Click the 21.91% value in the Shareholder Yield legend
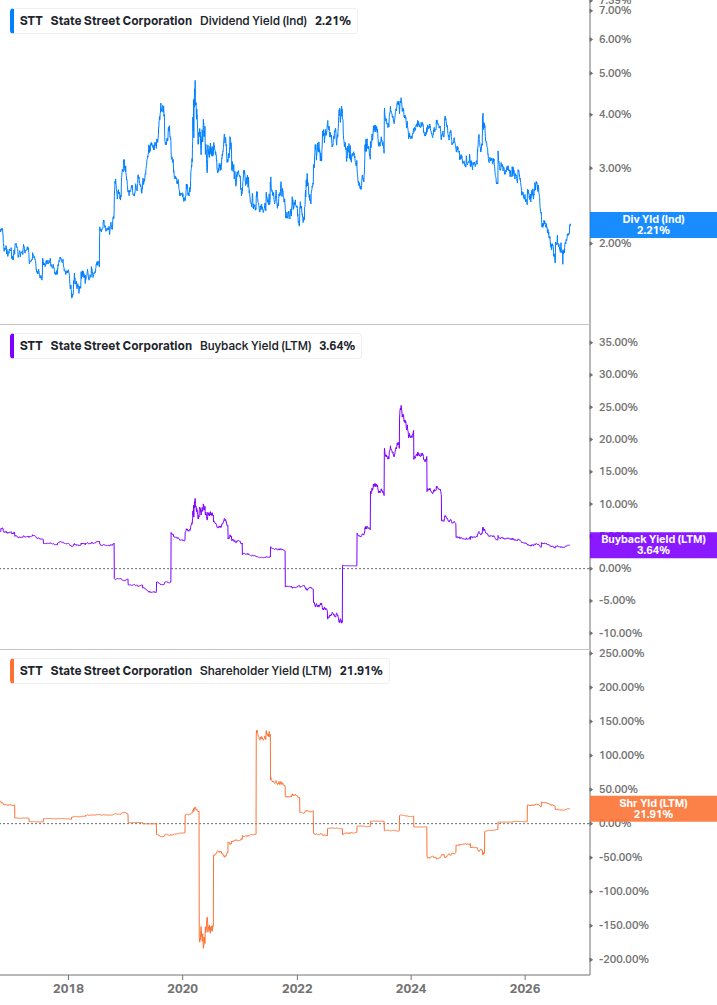717x1005 pixels. click(361, 671)
